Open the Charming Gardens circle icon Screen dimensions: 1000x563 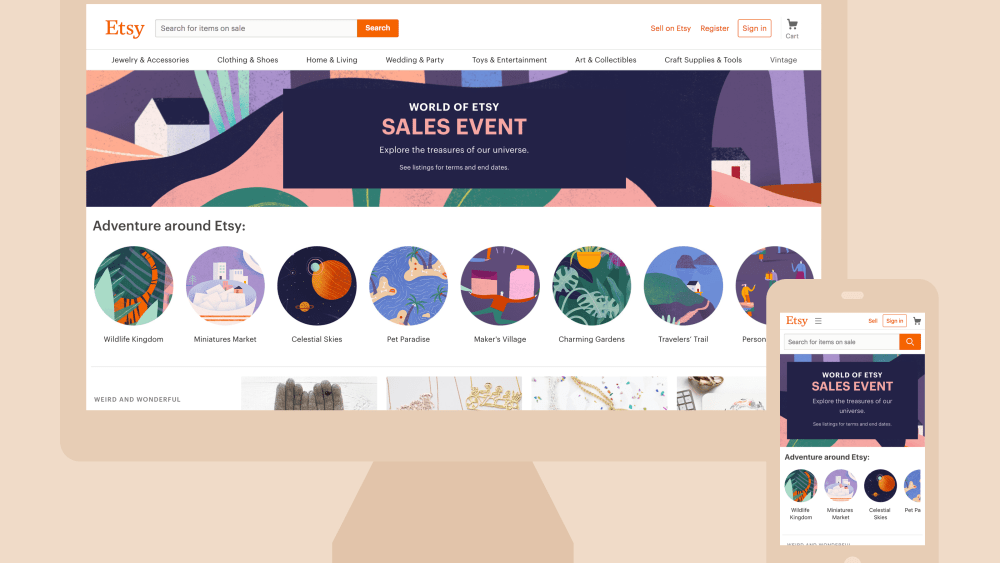(x=592, y=286)
